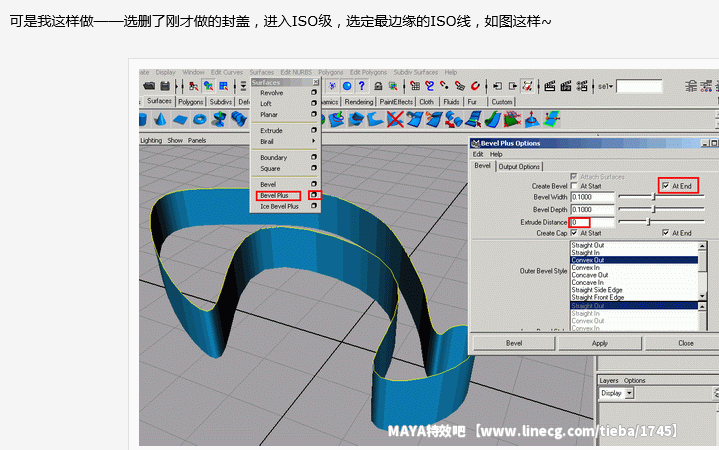Viewport: 719px width, 450px height.
Task: Click the input operations arrow icon
Action: (498, 86)
